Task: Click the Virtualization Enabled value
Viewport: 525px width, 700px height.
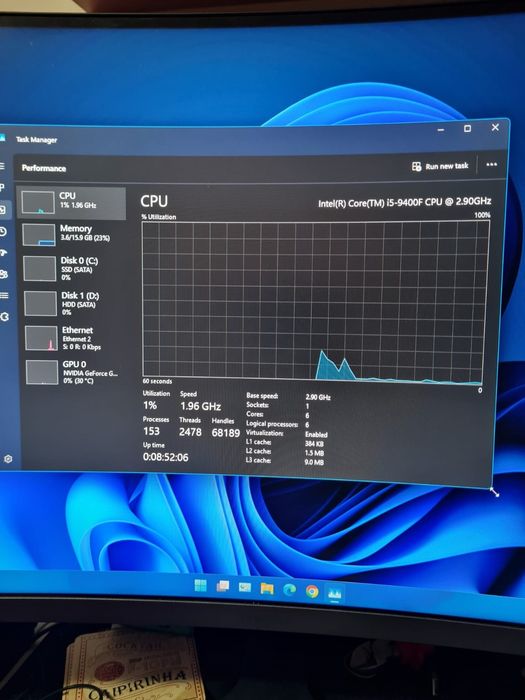Action: 316,434
